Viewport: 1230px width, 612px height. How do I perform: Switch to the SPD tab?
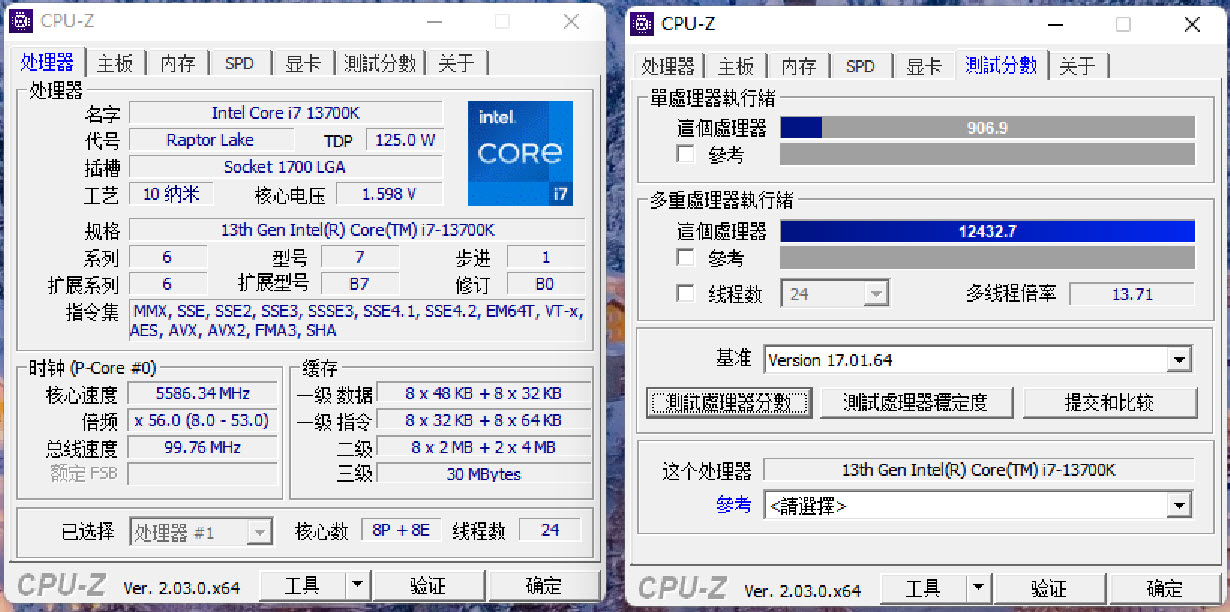pos(239,62)
